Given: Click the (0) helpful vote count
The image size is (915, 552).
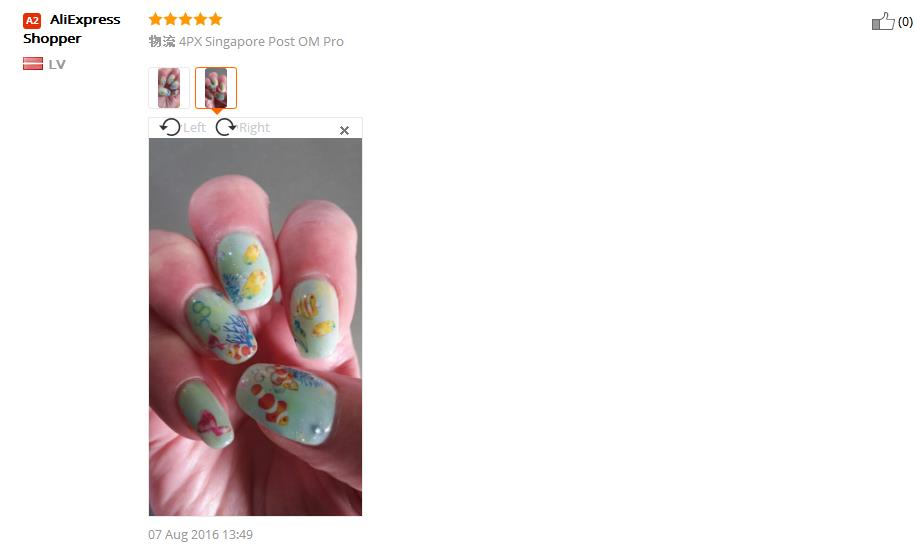Looking at the screenshot, I should (x=905, y=22).
